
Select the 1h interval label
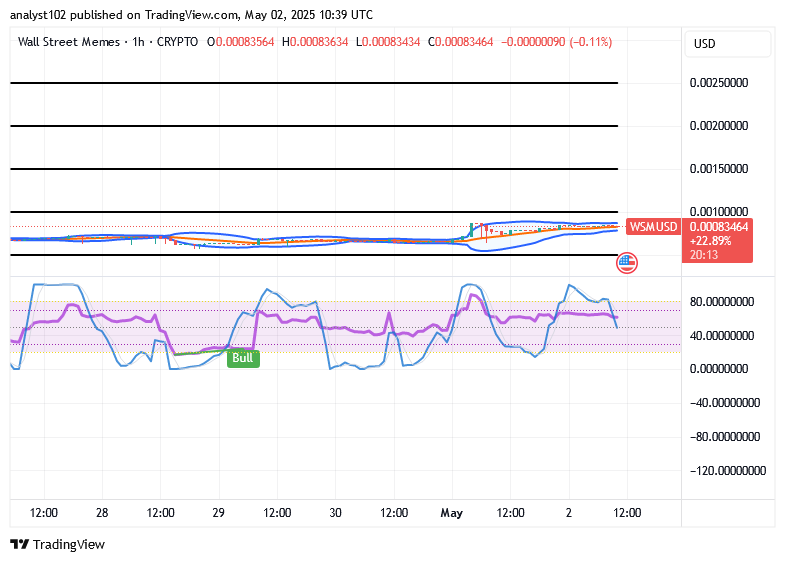[x=138, y=42]
